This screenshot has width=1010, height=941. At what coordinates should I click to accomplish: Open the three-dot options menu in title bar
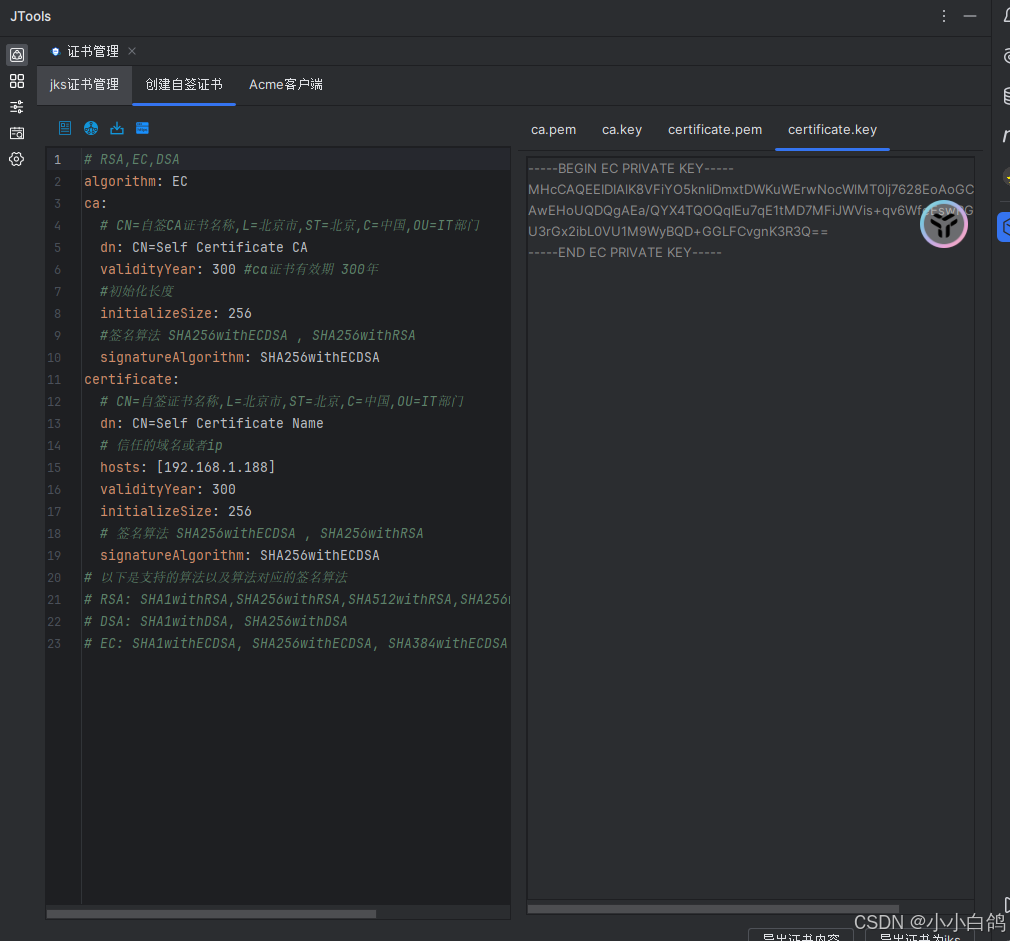[944, 16]
